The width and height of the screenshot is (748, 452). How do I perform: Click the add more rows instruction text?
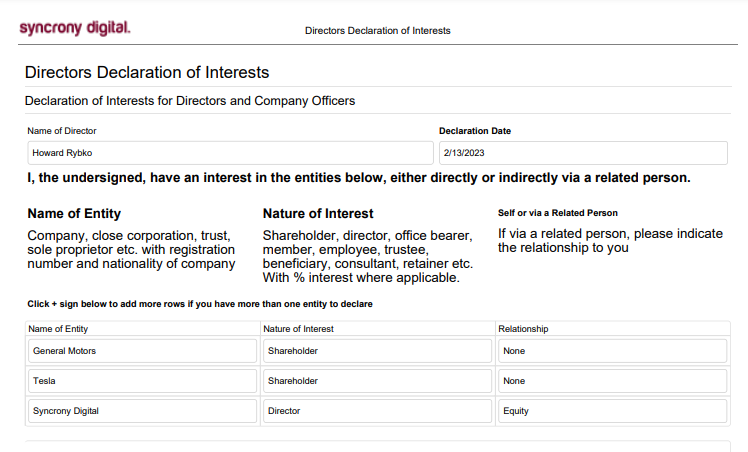pyautogui.click(x=200, y=304)
